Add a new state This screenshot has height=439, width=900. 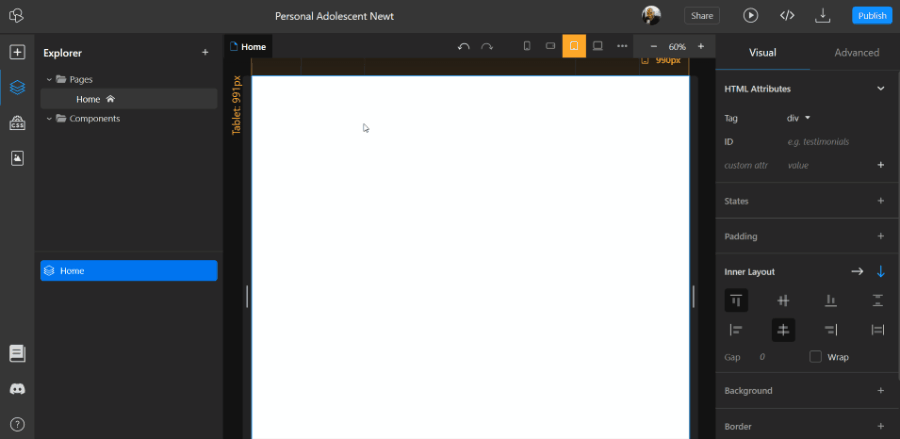(880, 201)
